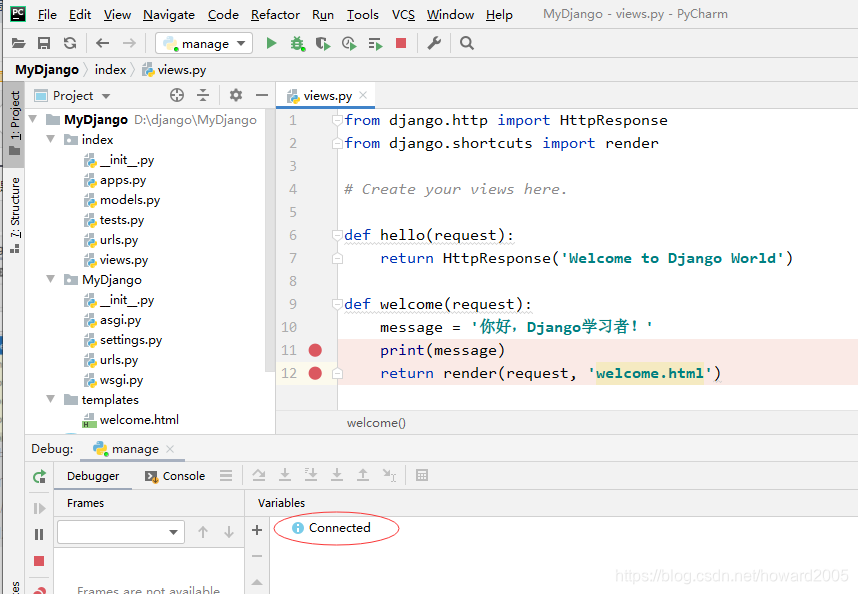858x594 pixels.
Task: Hide the Project panel with the minus icon
Action: [262, 96]
